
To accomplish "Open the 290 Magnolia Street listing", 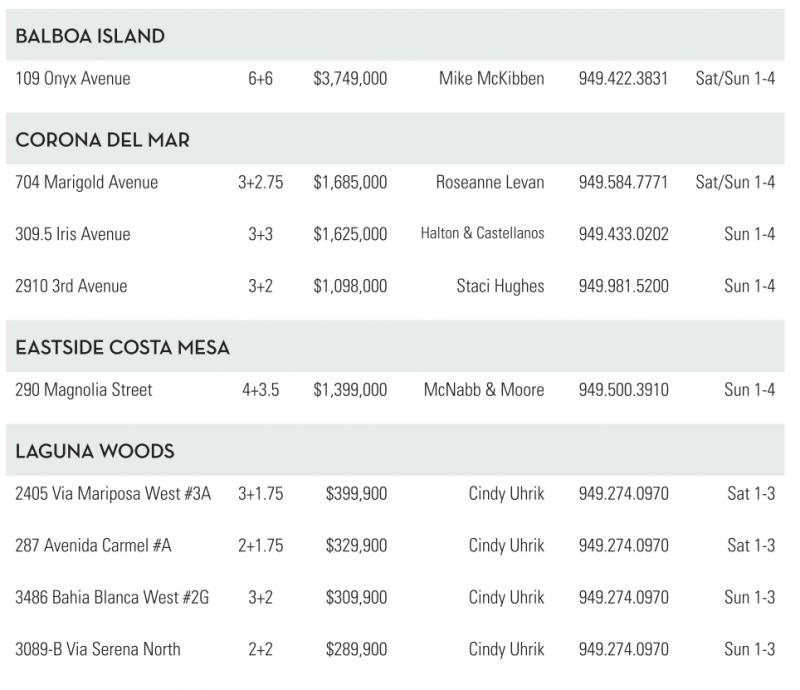I will click(84, 390).
